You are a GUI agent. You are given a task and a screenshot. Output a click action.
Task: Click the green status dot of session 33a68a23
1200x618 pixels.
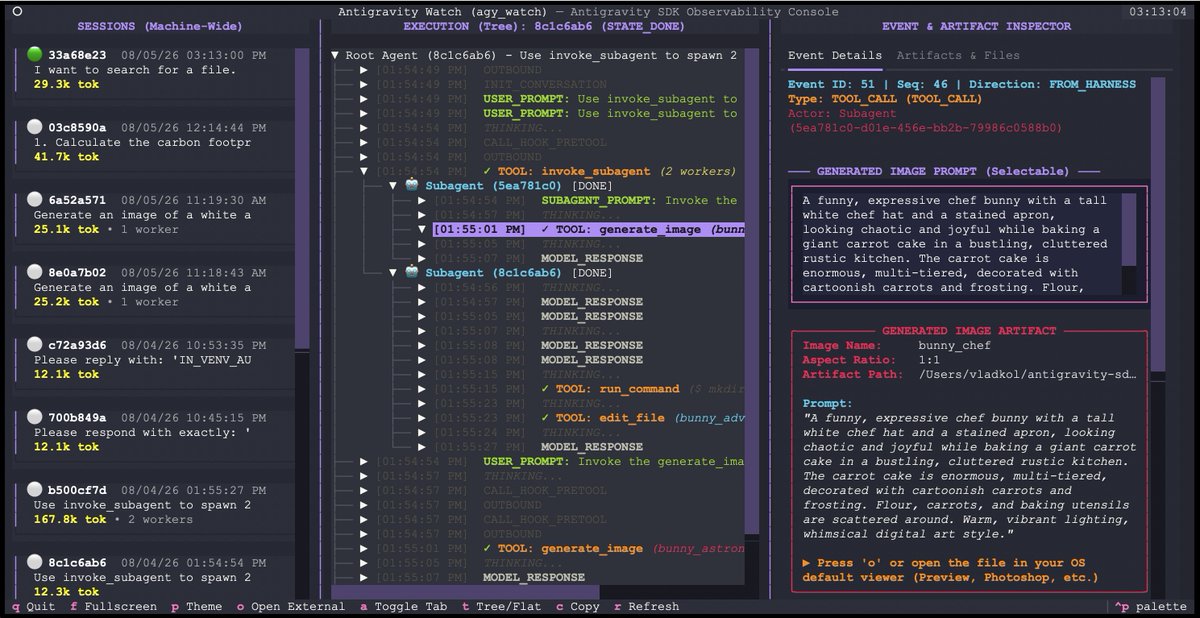[35, 55]
